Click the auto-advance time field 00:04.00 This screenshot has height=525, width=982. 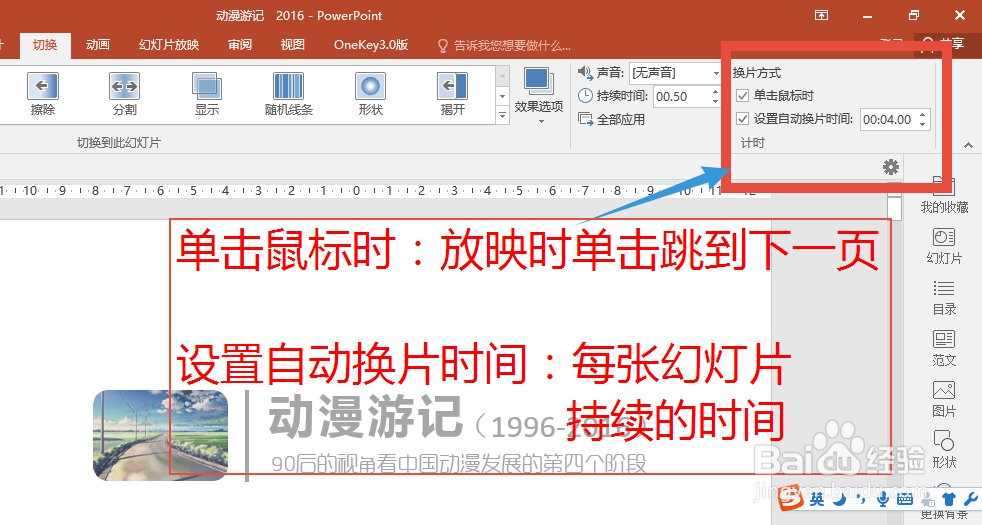(888, 120)
